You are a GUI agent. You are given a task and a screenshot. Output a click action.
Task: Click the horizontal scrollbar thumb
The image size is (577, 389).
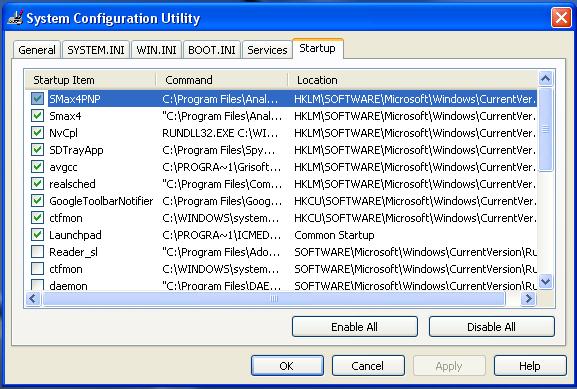pyautogui.click(x=274, y=298)
